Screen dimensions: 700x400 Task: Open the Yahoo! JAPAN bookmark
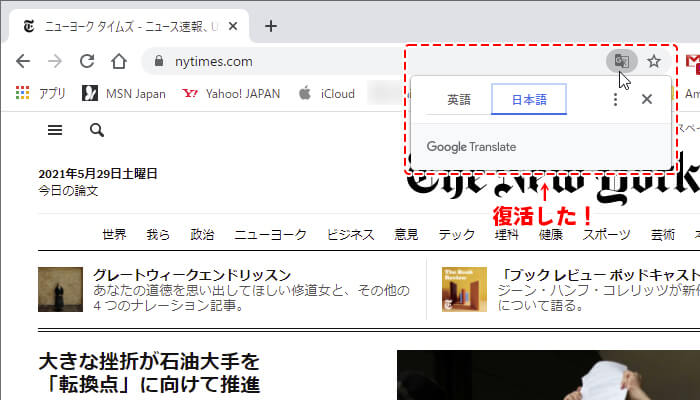231,94
